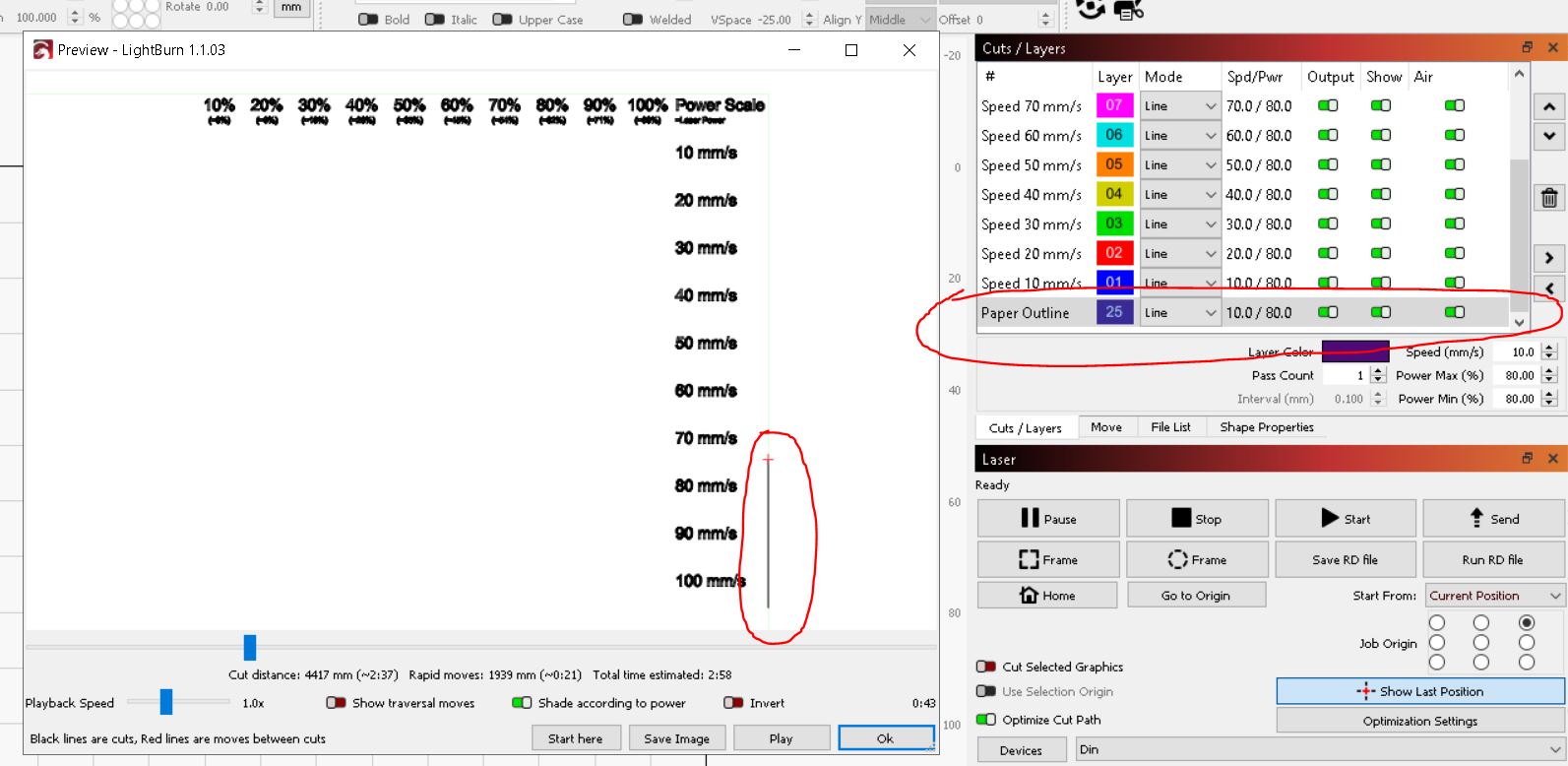Click the Pause laser button
Viewport: 1568px width, 766px height.
pos(1048,519)
